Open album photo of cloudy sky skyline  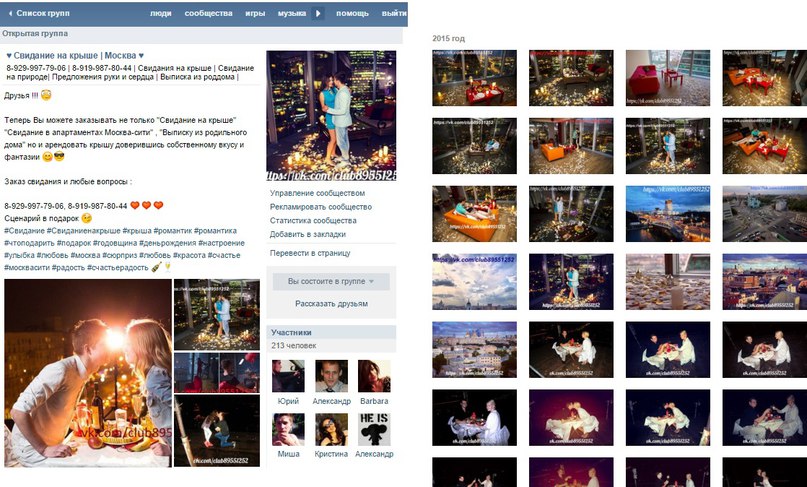coord(475,282)
